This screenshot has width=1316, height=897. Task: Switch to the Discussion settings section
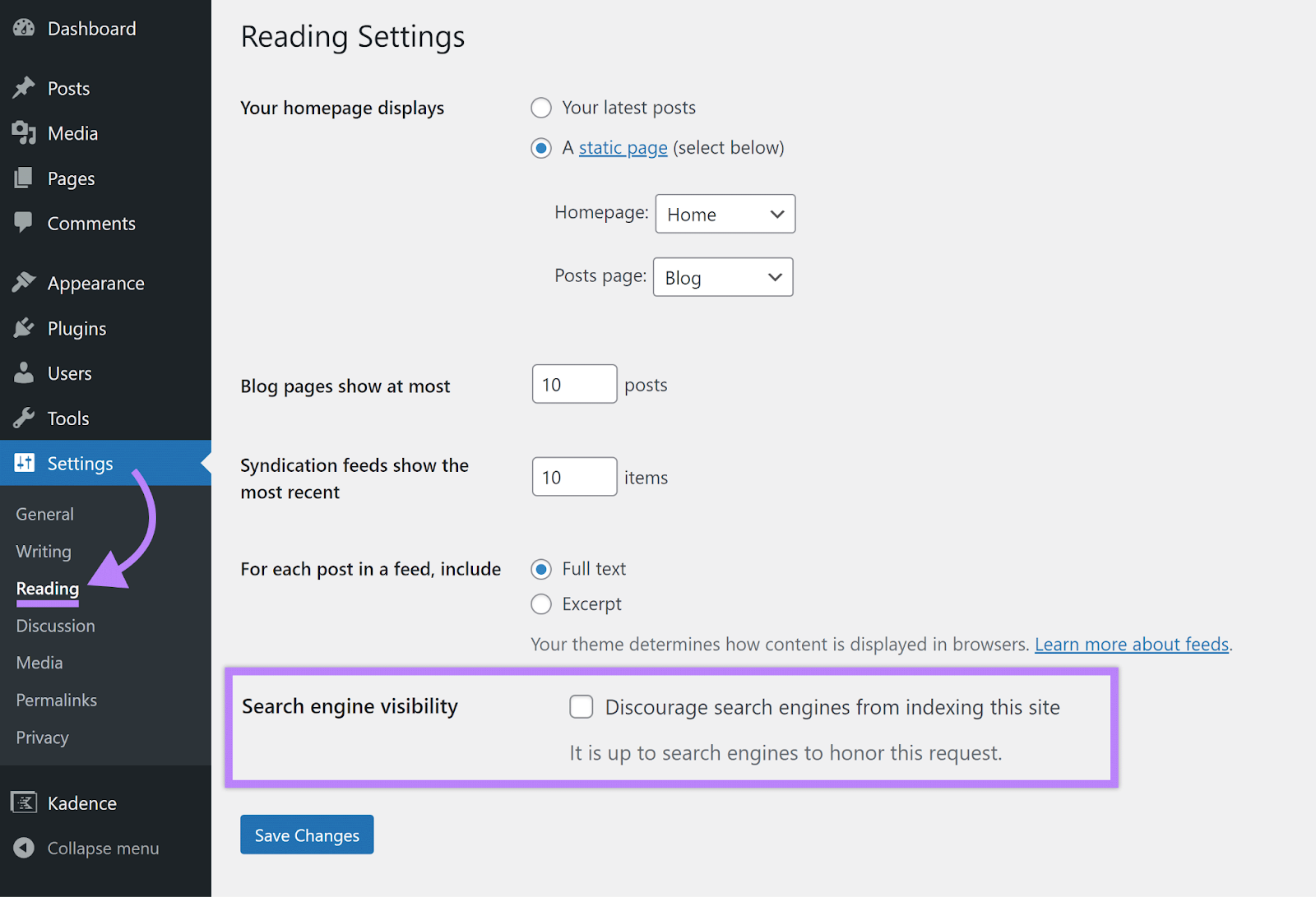(x=54, y=625)
